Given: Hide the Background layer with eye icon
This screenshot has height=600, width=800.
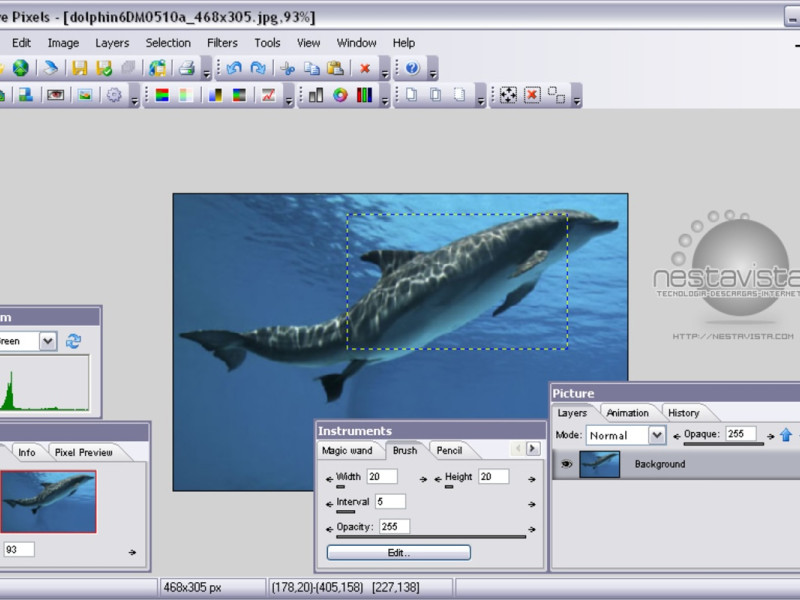Looking at the screenshot, I should pos(566,464).
